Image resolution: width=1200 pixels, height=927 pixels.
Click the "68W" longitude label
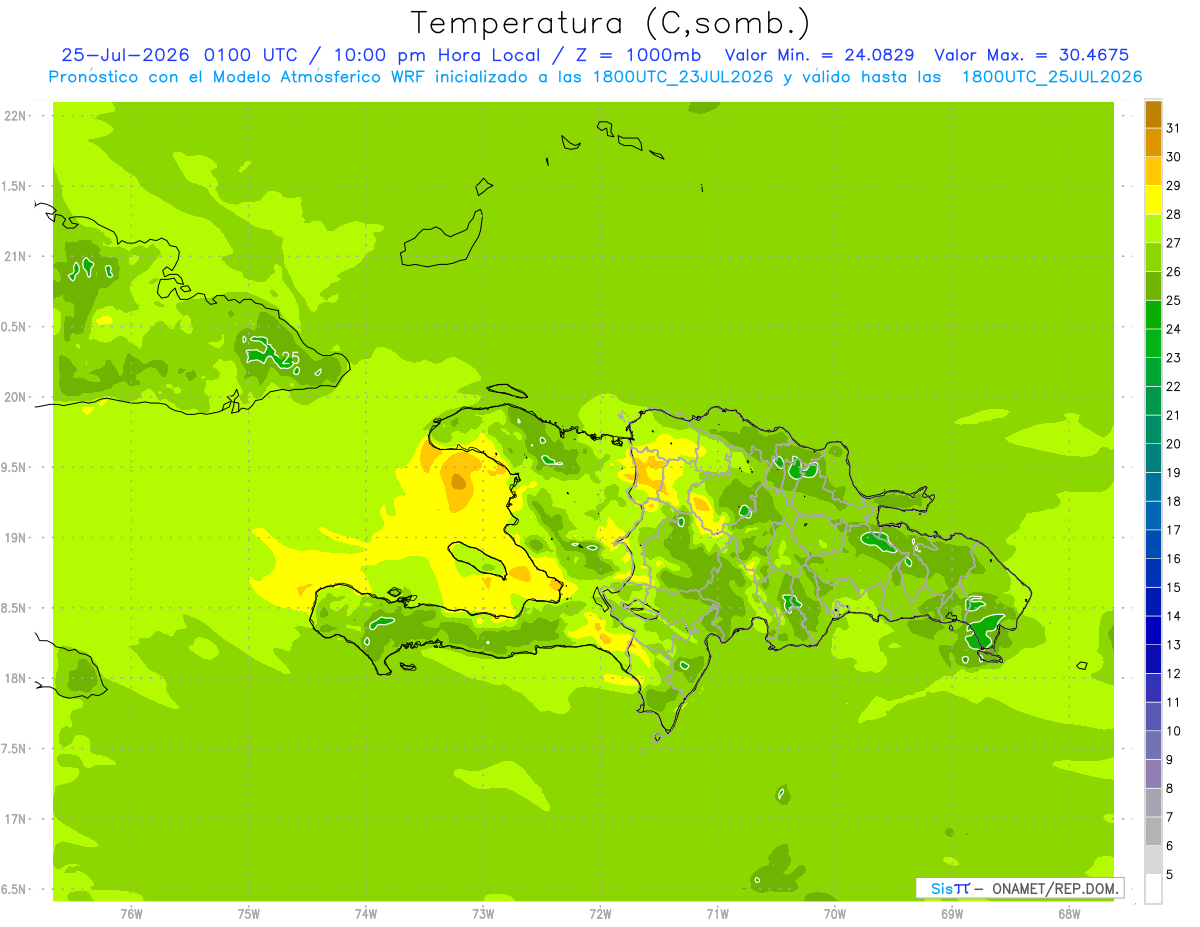[x=1068, y=913]
